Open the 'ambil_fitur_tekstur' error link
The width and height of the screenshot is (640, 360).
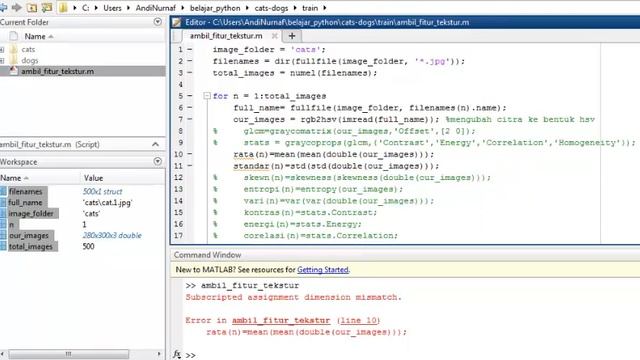[x=281, y=320]
